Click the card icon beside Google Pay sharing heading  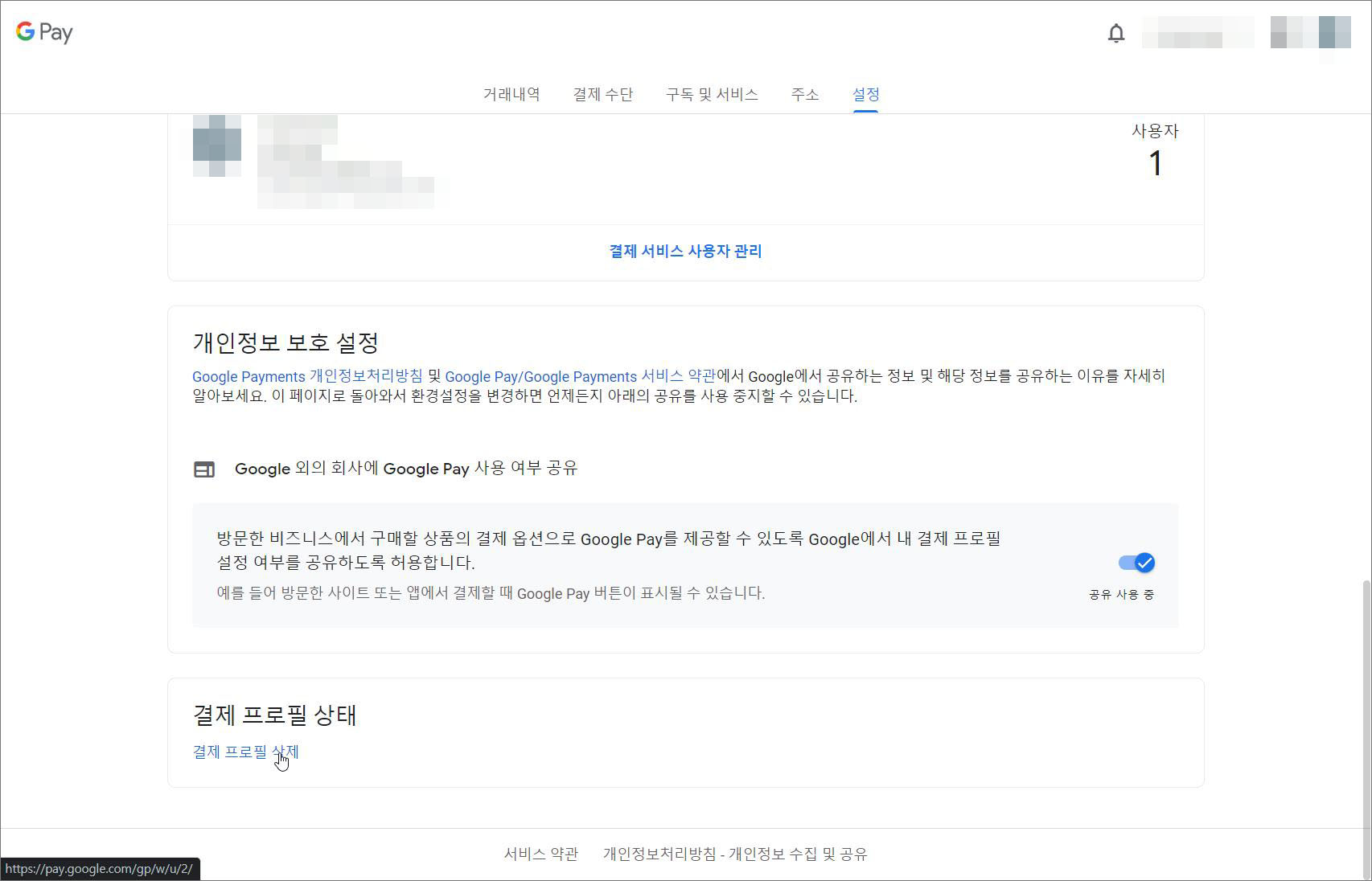point(204,469)
